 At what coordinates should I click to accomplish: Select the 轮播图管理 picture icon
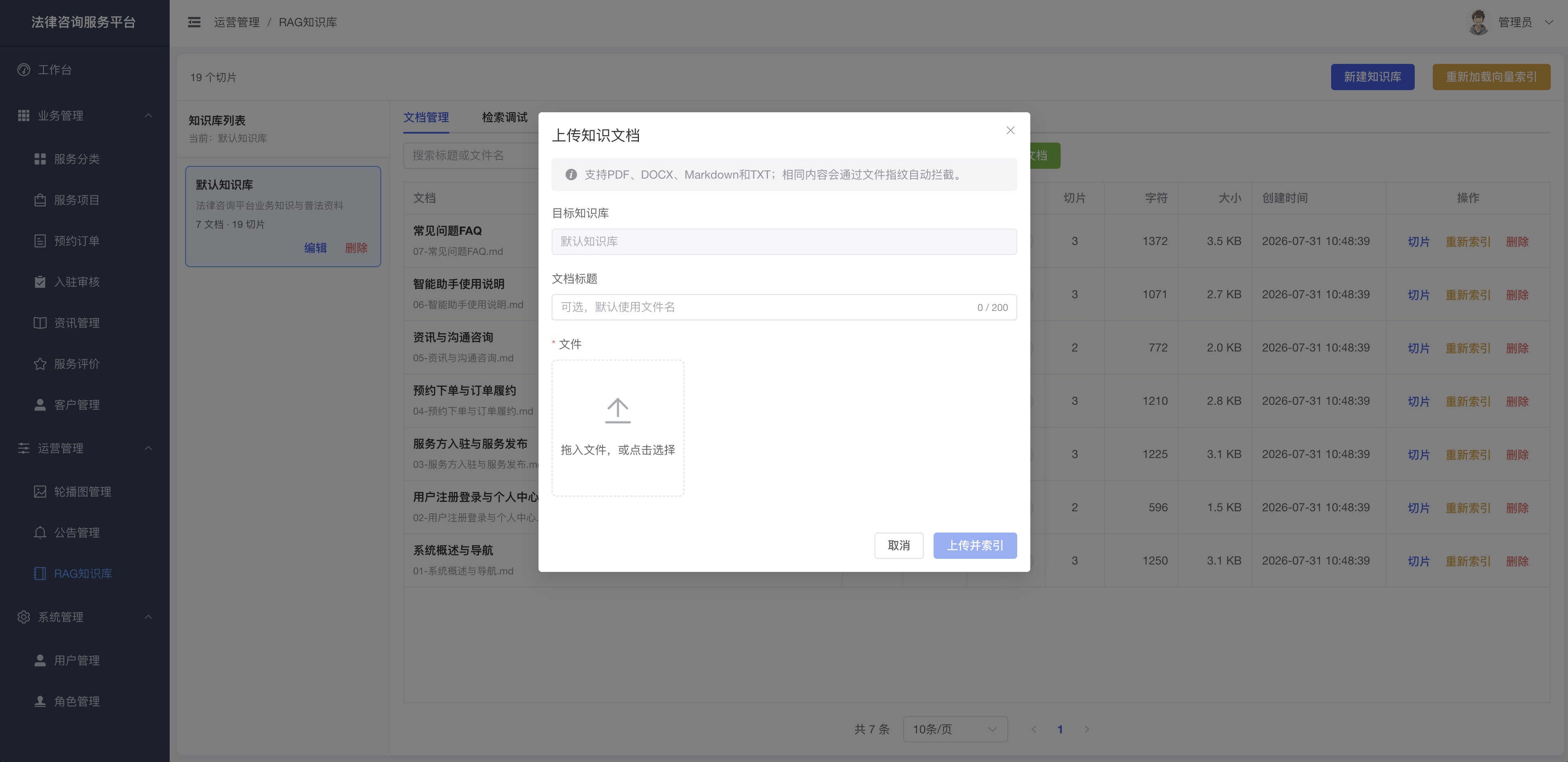(x=40, y=492)
